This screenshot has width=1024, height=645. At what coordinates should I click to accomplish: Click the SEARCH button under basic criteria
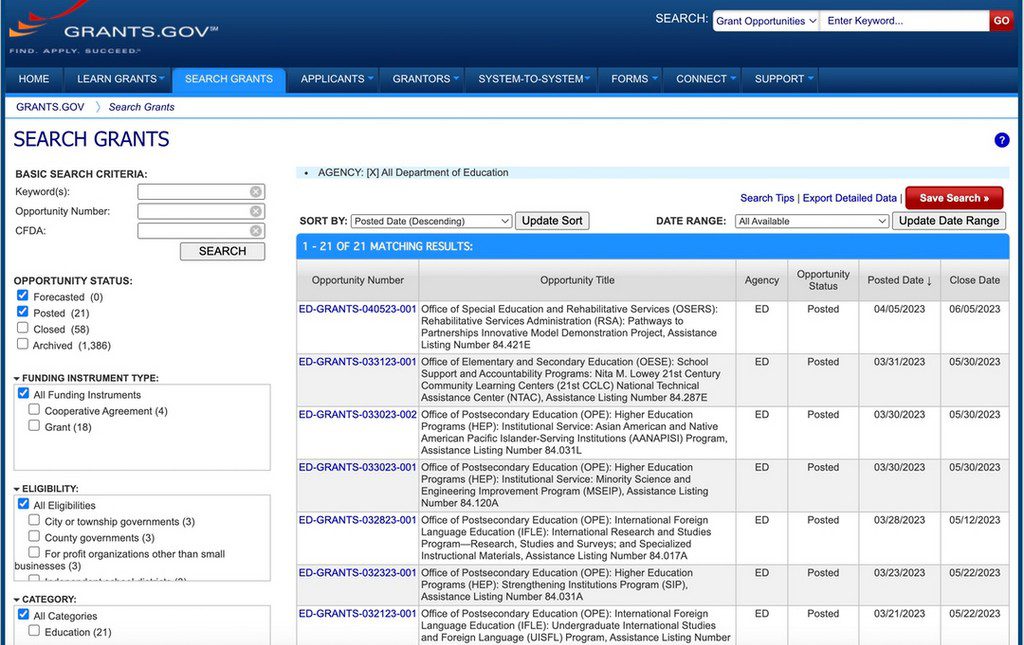pos(223,251)
